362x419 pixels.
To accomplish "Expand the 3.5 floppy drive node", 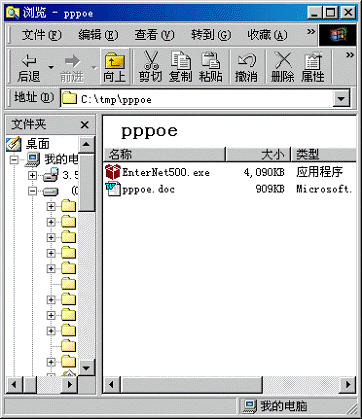I will click(33, 175).
